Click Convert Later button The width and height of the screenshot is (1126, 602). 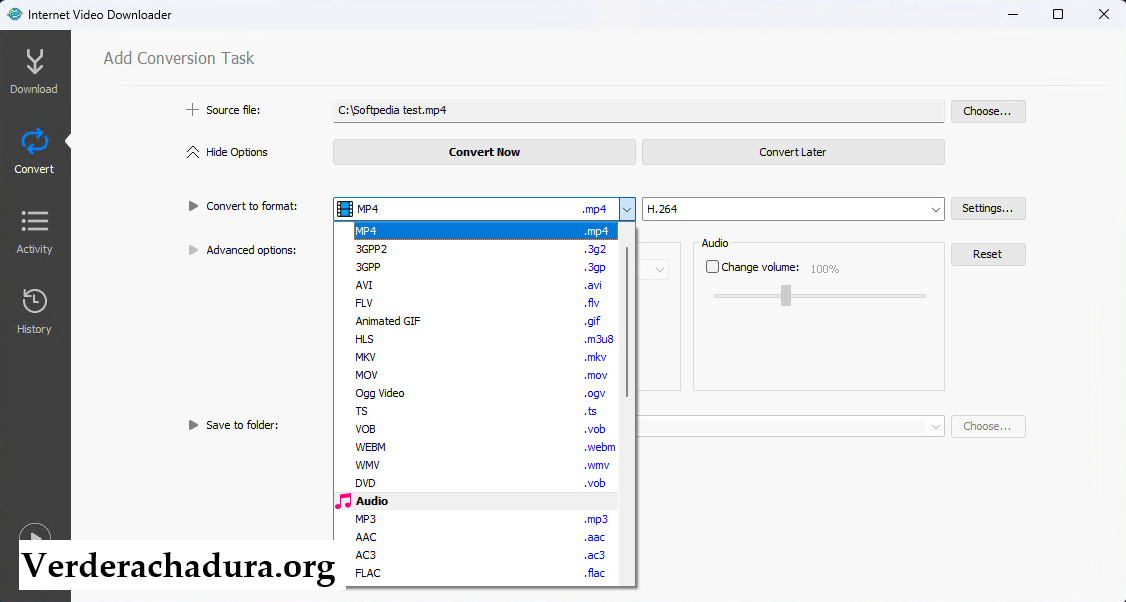(793, 152)
